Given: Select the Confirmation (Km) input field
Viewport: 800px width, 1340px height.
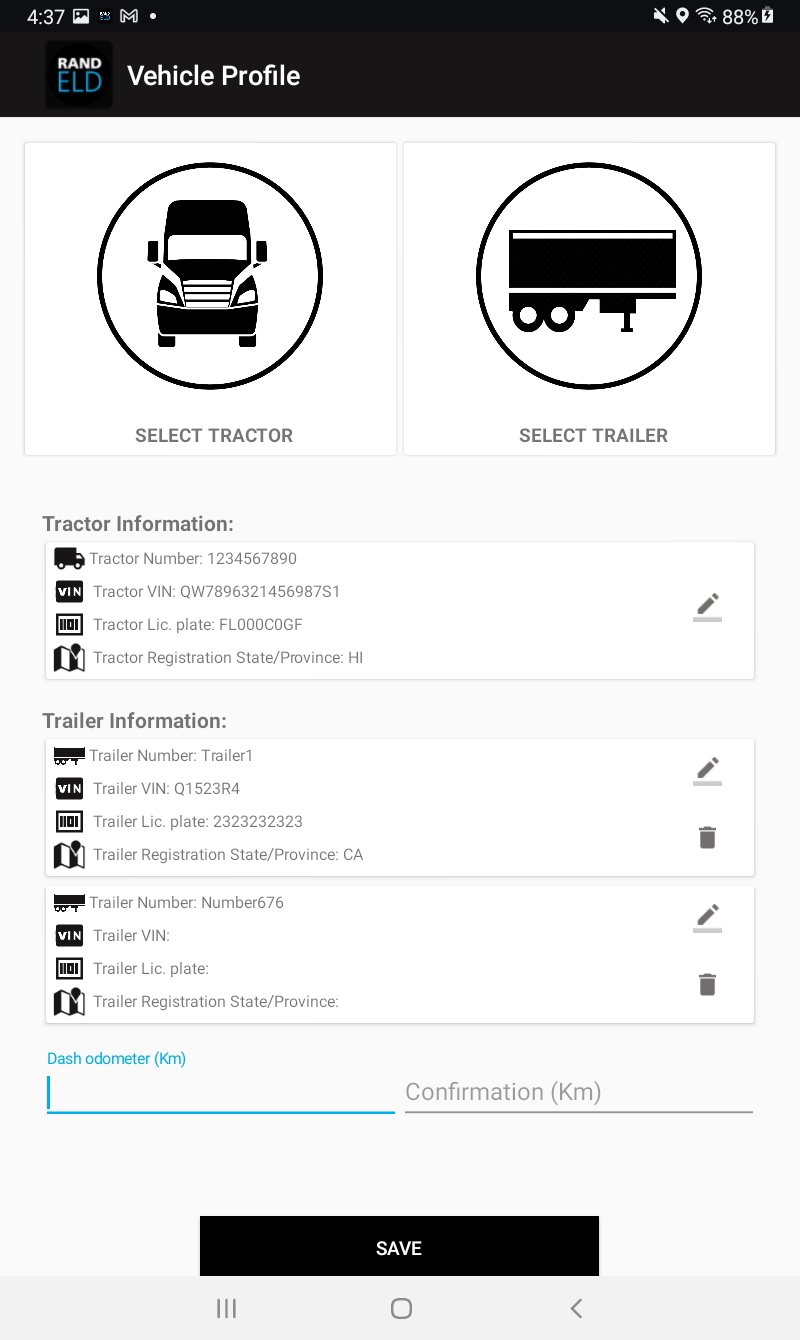Looking at the screenshot, I should (x=579, y=1092).
